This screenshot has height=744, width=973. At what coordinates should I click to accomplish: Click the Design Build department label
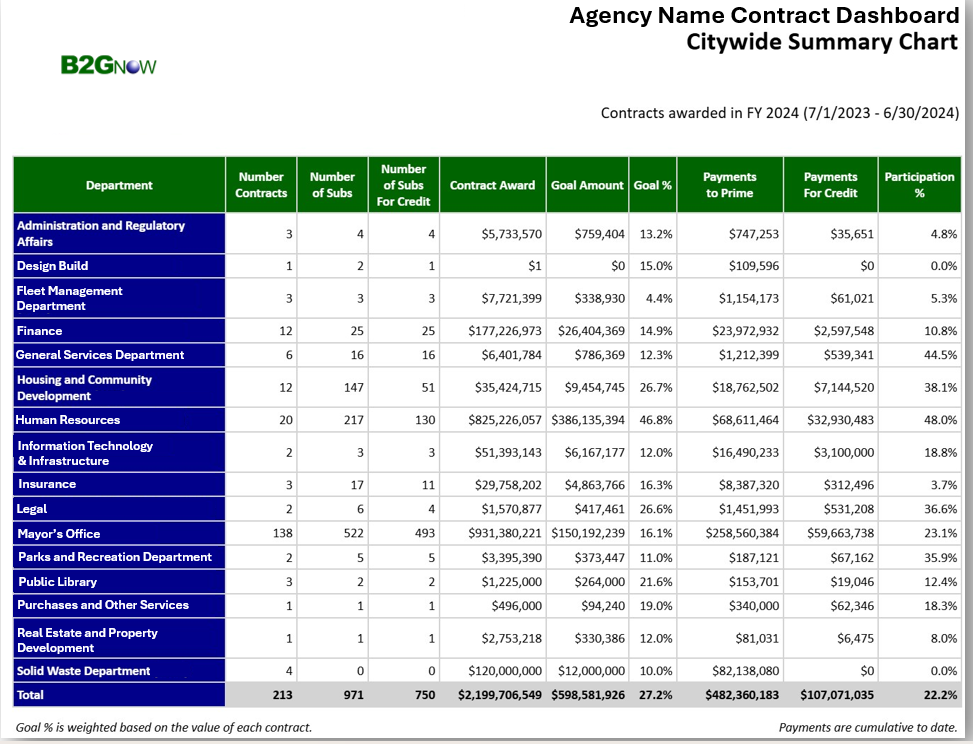pyautogui.click(x=52, y=266)
